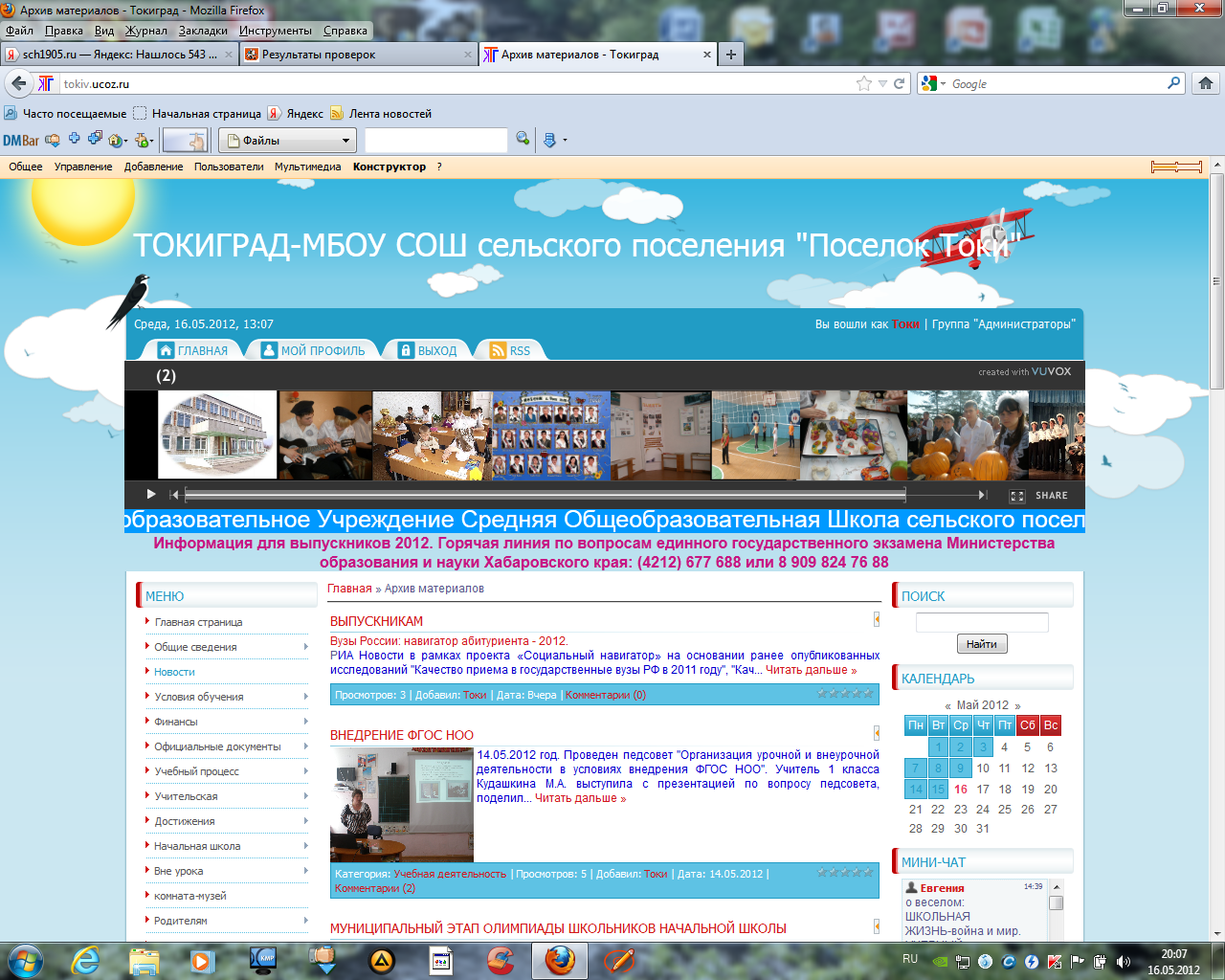Click the 'ГЛАВНАЯ' site navigation tab
The height and width of the screenshot is (980, 1225).
tap(193, 350)
